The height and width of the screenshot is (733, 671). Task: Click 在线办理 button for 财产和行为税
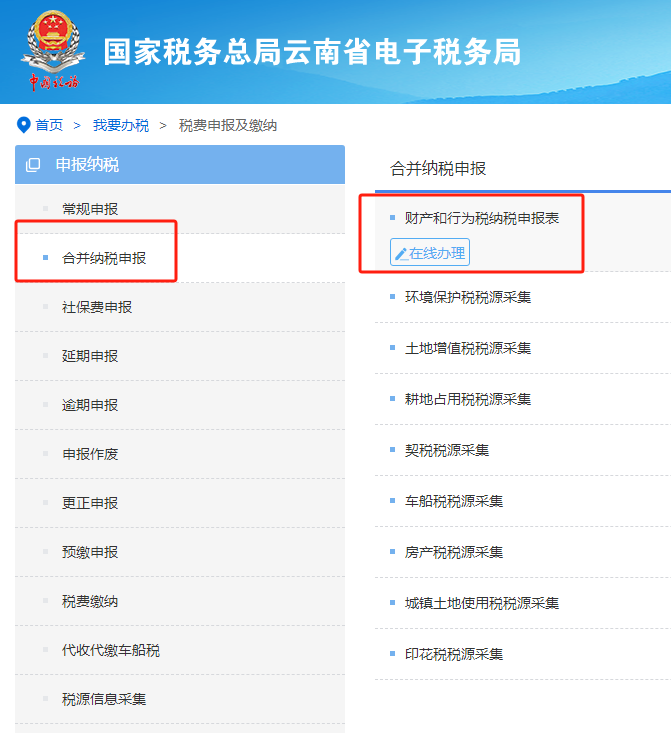click(430, 252)
